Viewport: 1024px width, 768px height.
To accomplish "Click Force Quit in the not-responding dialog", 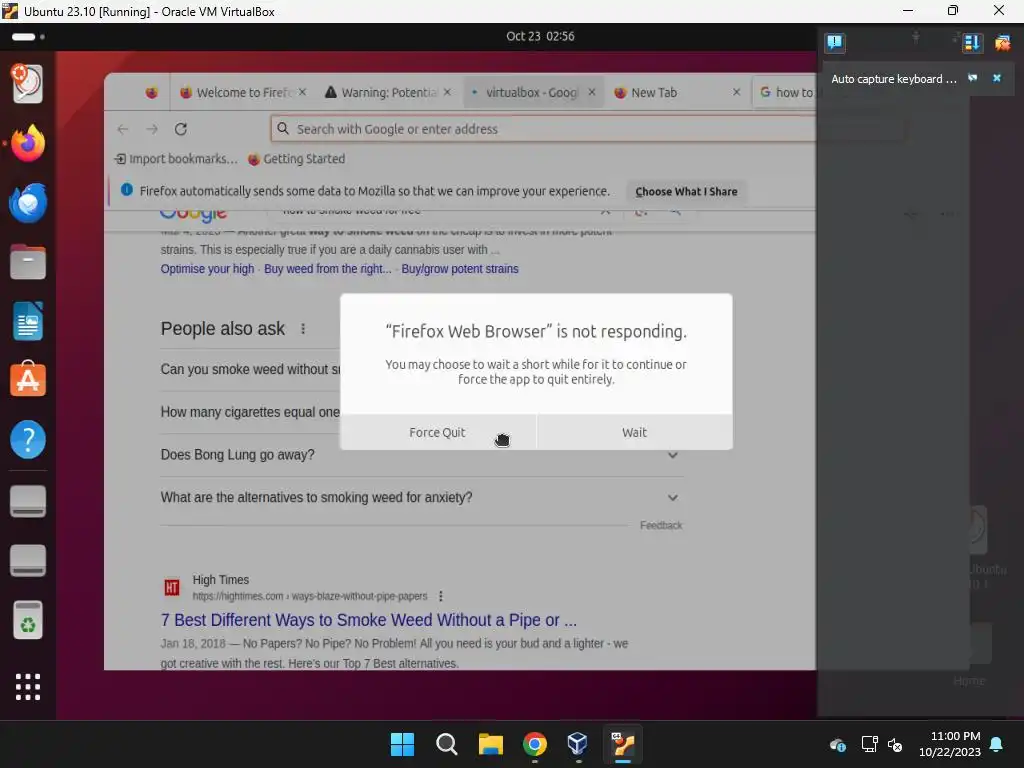I will click(438, 432).
